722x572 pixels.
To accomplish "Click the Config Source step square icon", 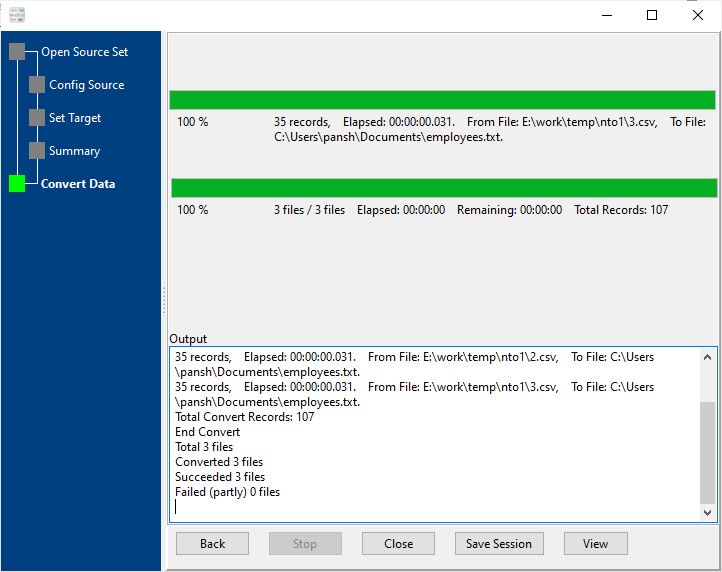I will [x=37, y=85].
